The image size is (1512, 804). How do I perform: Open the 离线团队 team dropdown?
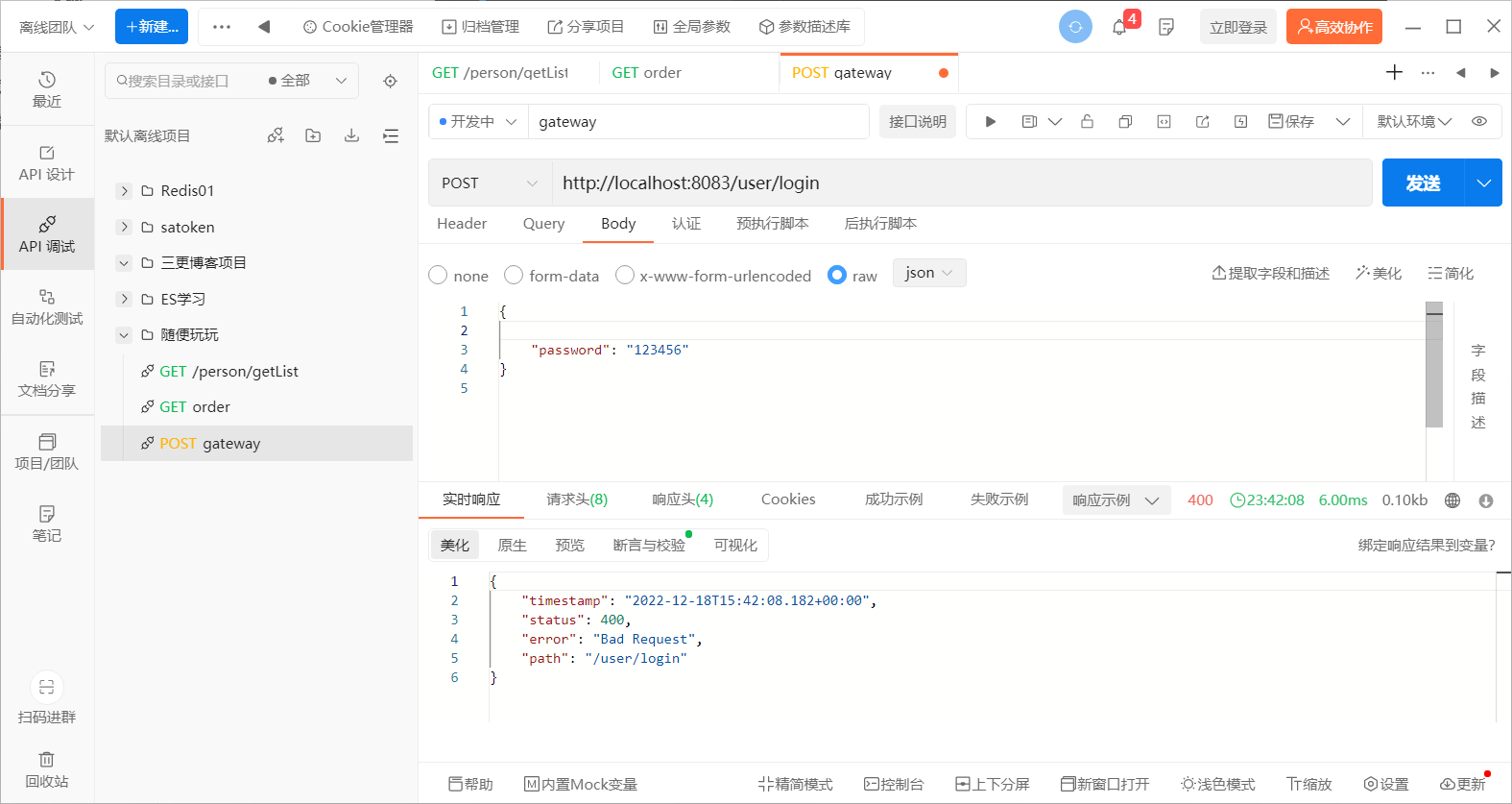pyautogui.click(x=58, y=27)
